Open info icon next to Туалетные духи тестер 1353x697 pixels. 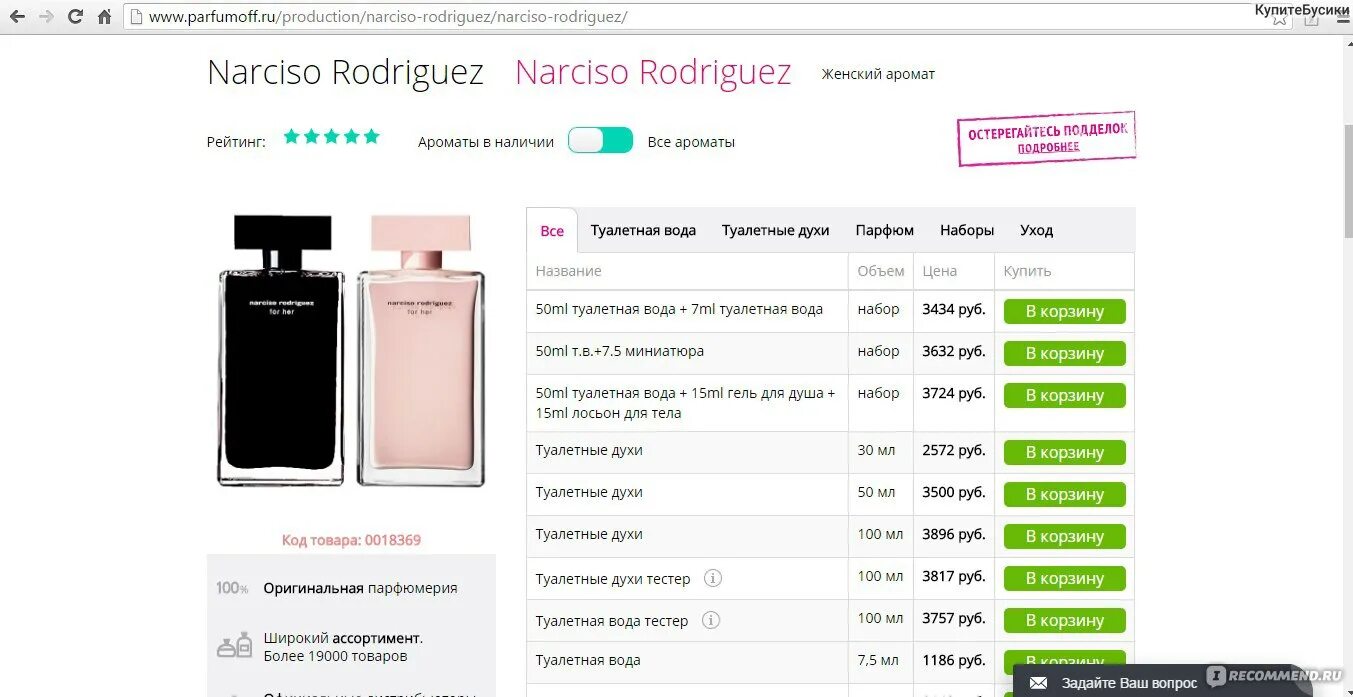tap(713, 578)
